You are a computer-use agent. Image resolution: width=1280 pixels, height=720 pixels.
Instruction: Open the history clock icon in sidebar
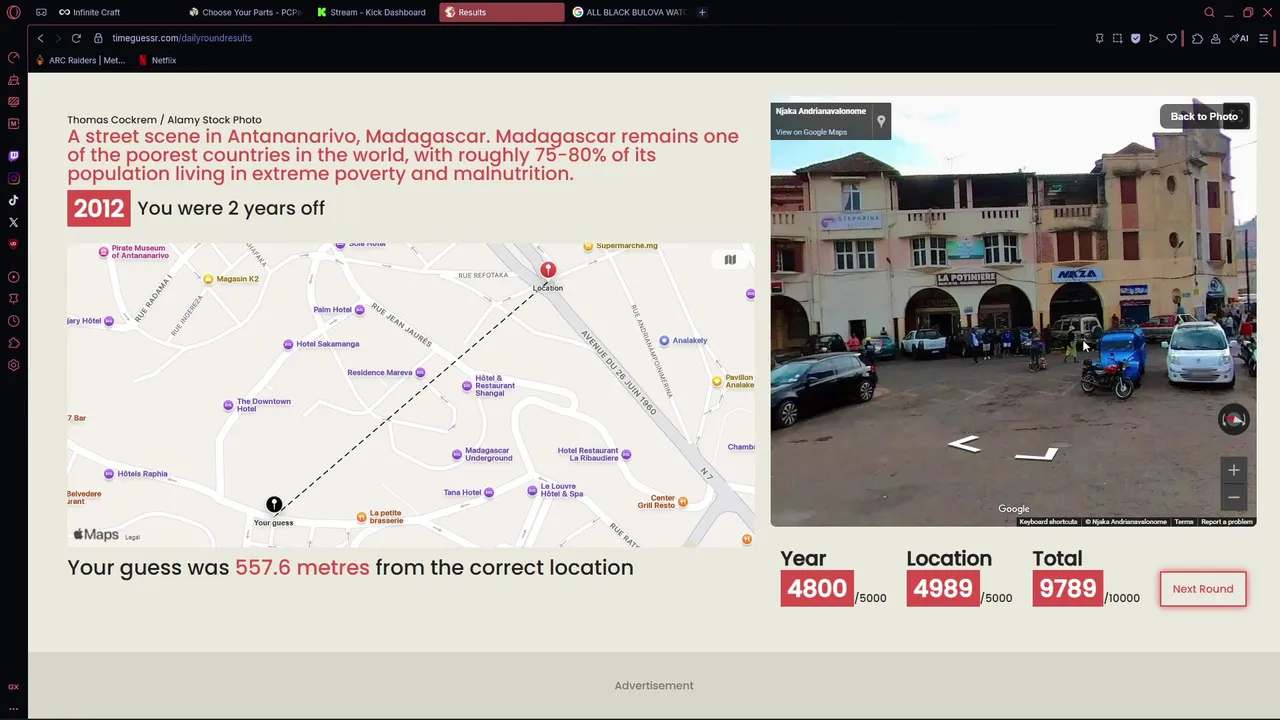pyautogui.click(x=13, y=321)
